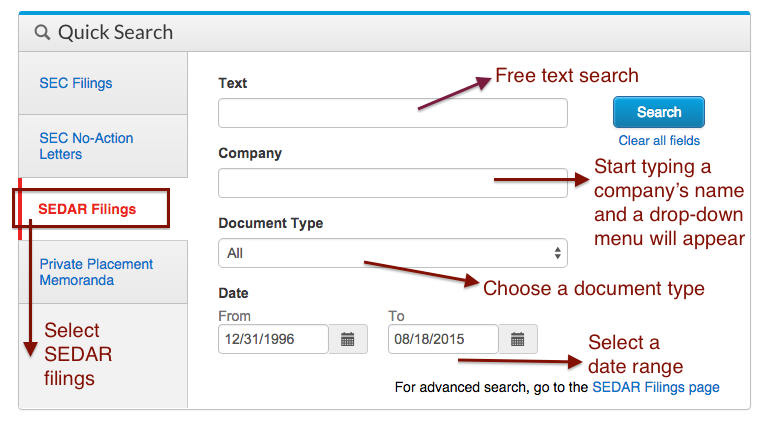The height and width of the screenshot is (425, 762).
Task: Click the Company field label
Action: [250, 153]
